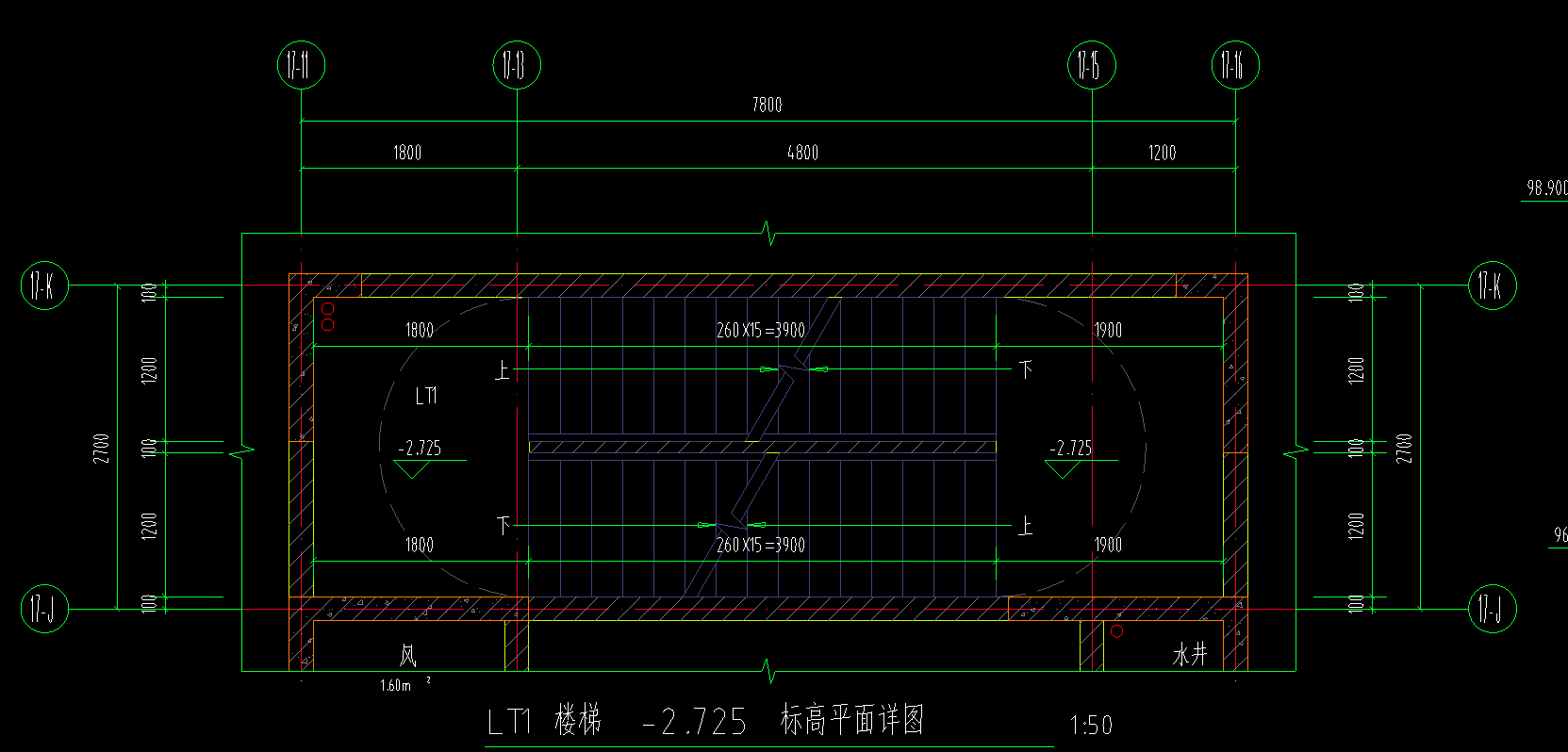Select grid bubble 17-13 at top
This screenshot has width=1568, height=752.
click(x=517, y=65)
